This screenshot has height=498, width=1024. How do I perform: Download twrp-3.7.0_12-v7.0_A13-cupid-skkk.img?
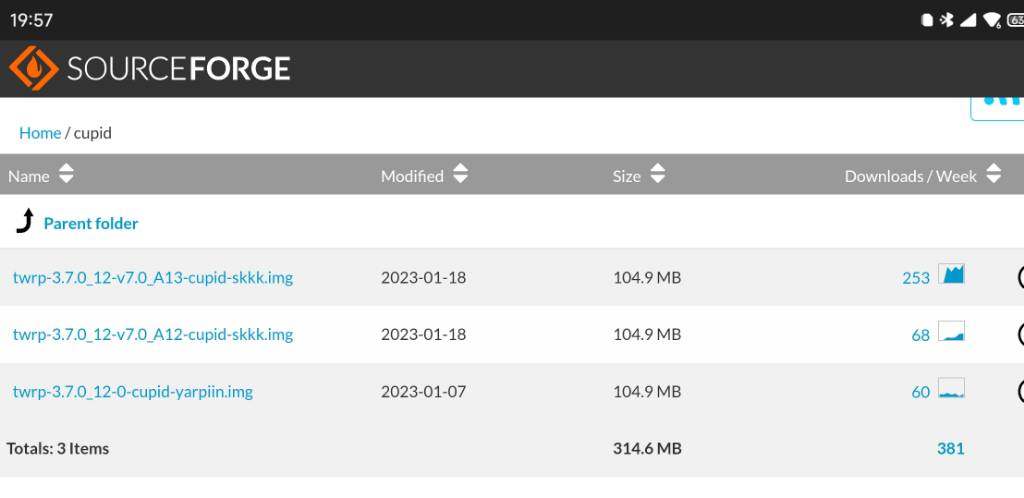click(153, 277)
